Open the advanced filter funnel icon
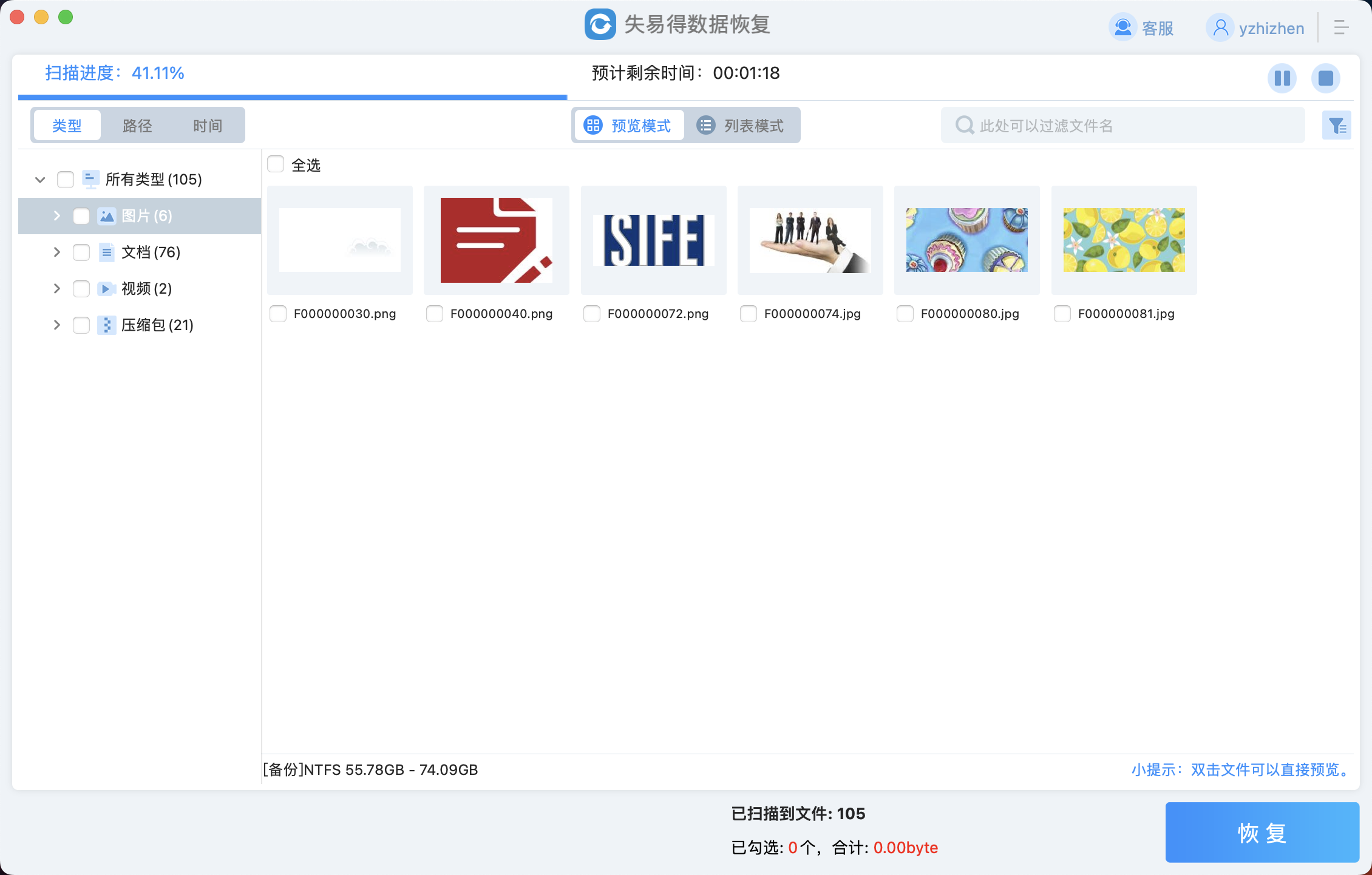The height and width of the screenshot is (875, 1372). [x=1337, y=126]
